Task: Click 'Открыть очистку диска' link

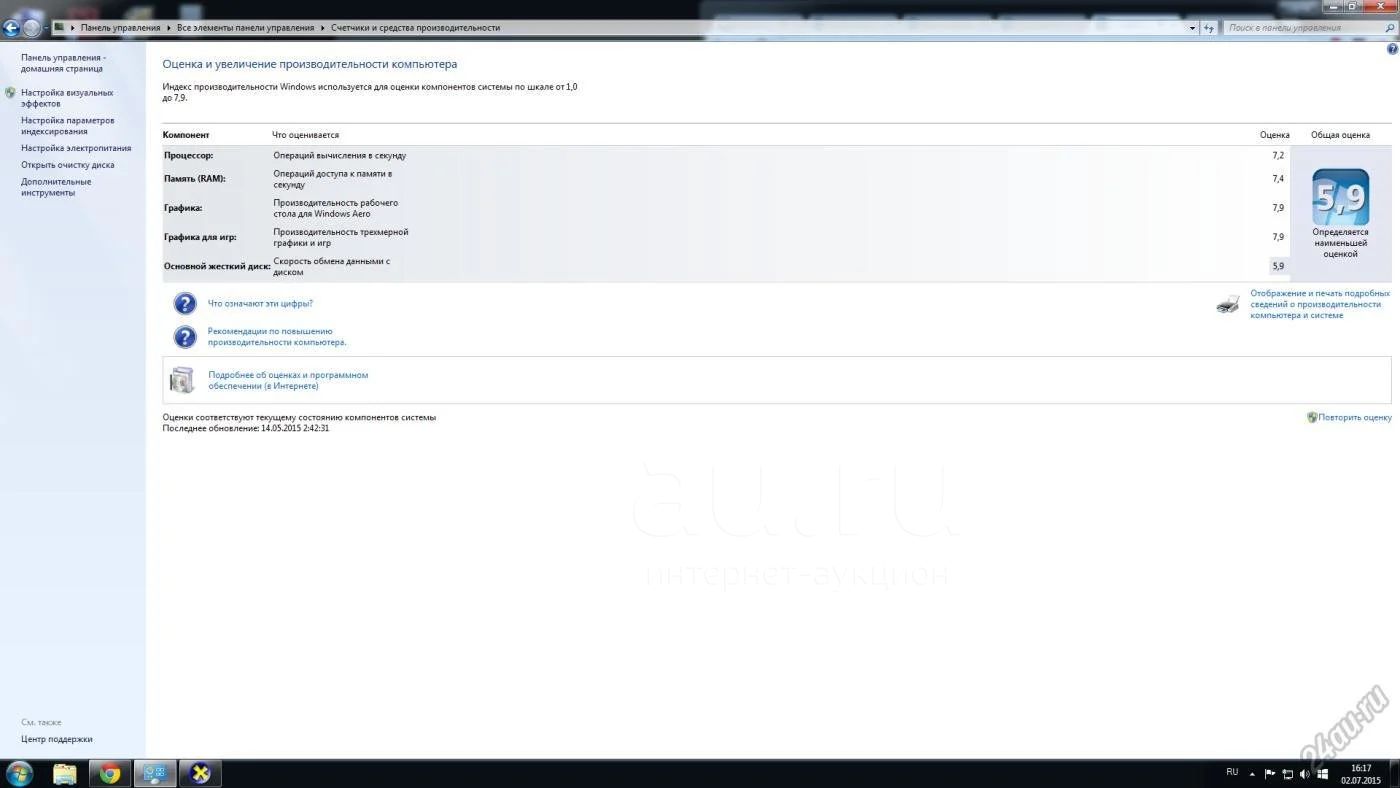Action: pos(68,165)
